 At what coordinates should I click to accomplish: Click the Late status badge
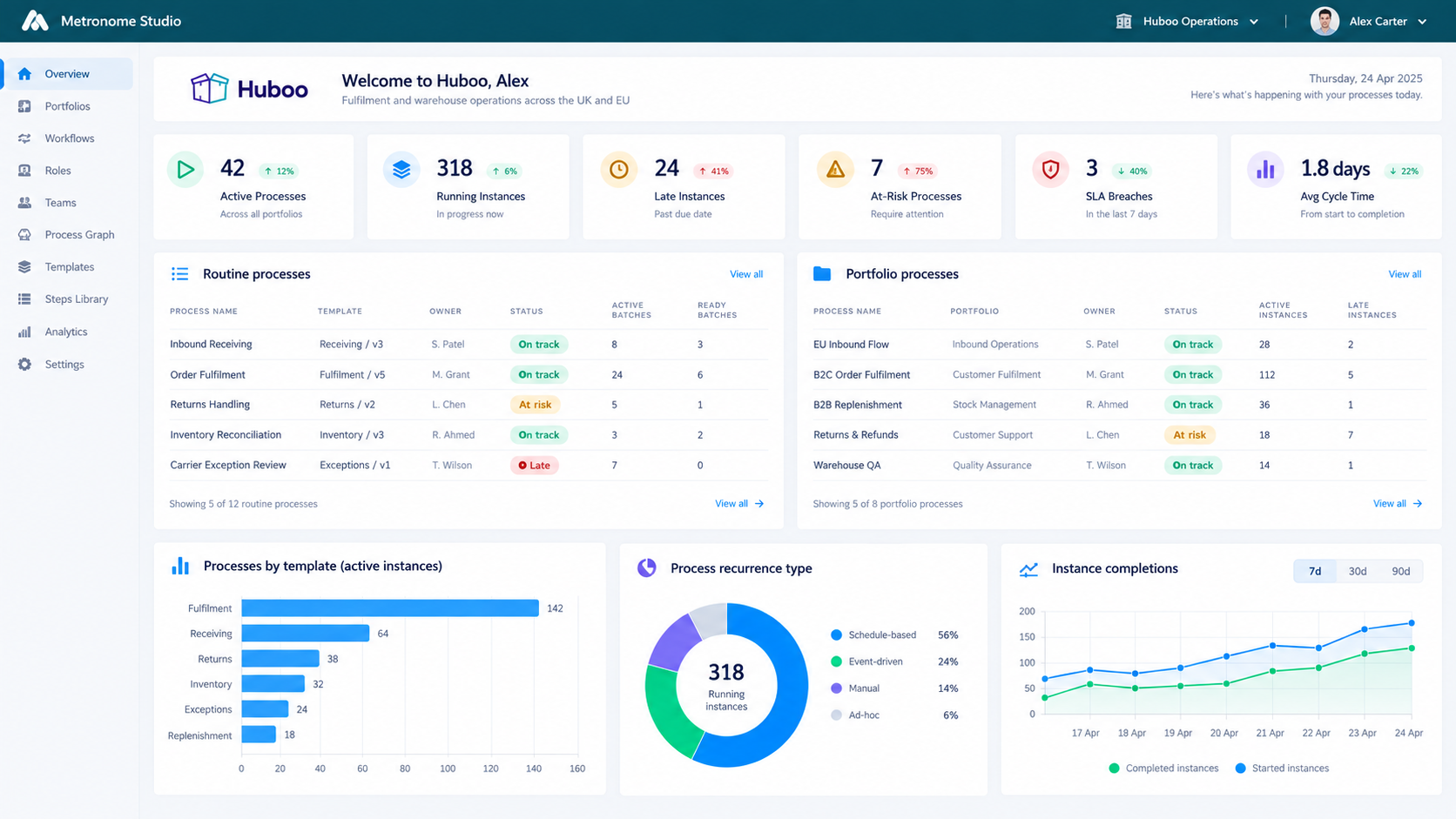[x=534, y=466]
